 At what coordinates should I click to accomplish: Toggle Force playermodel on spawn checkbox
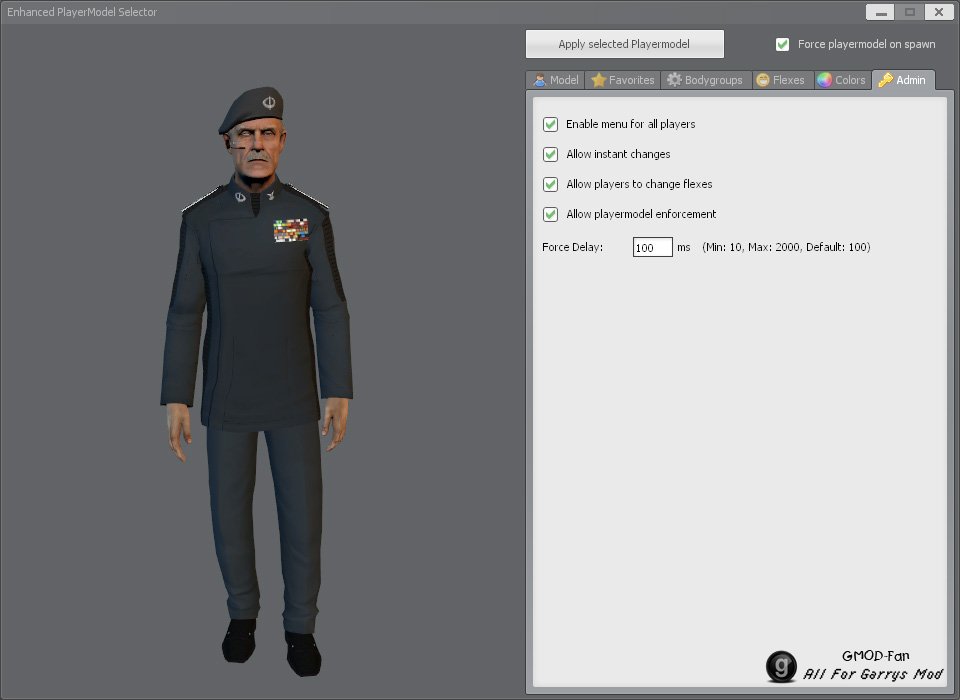point(782,44)
